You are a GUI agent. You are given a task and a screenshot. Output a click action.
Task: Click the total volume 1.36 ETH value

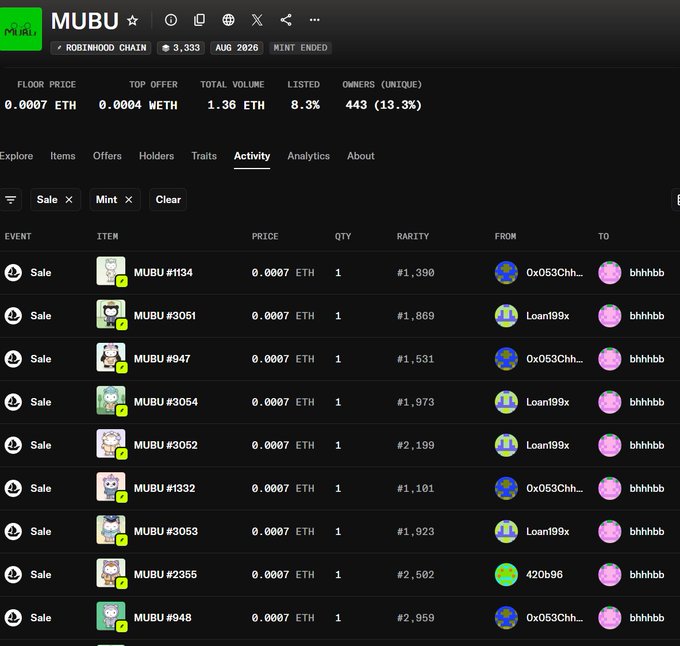point(236,105)
